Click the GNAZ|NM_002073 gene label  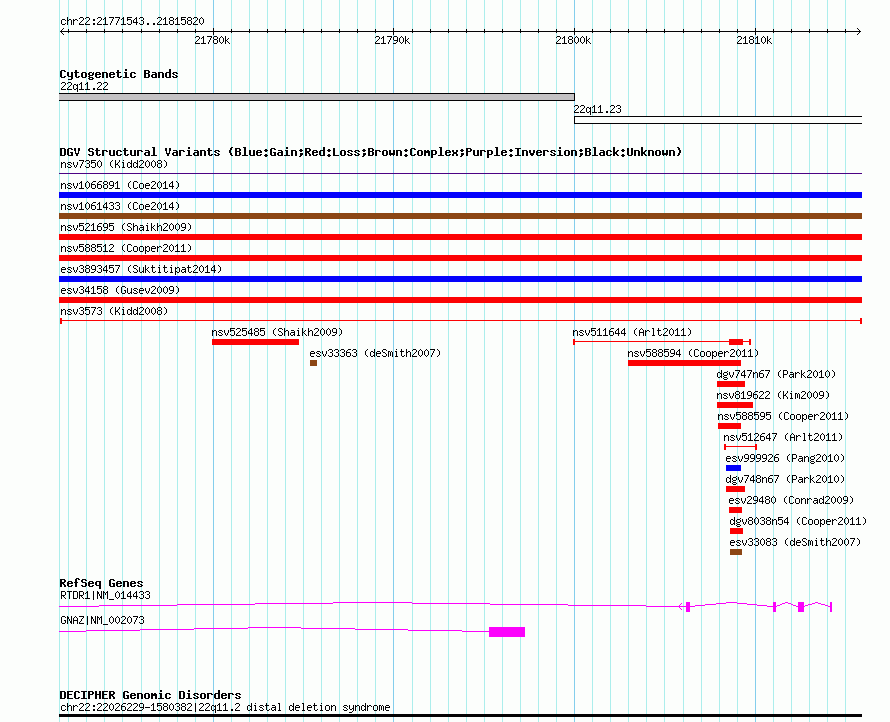click(102, 621)
